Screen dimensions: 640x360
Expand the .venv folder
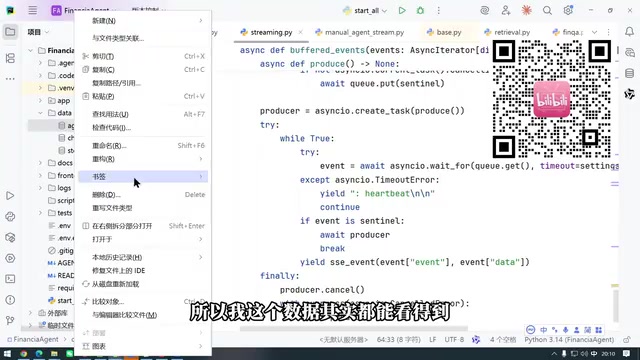40,88
